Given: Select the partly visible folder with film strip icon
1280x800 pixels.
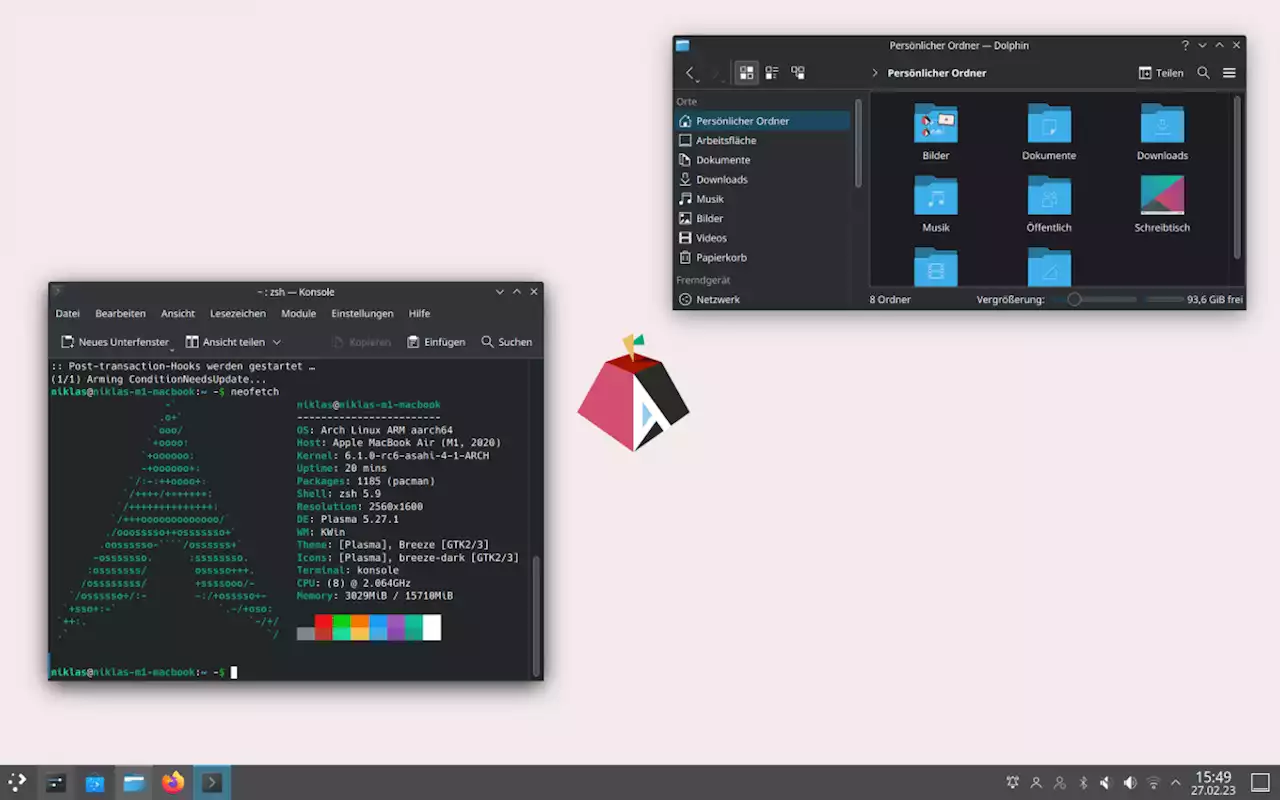Looking at the screenshot, I should (x=936, y=267).
